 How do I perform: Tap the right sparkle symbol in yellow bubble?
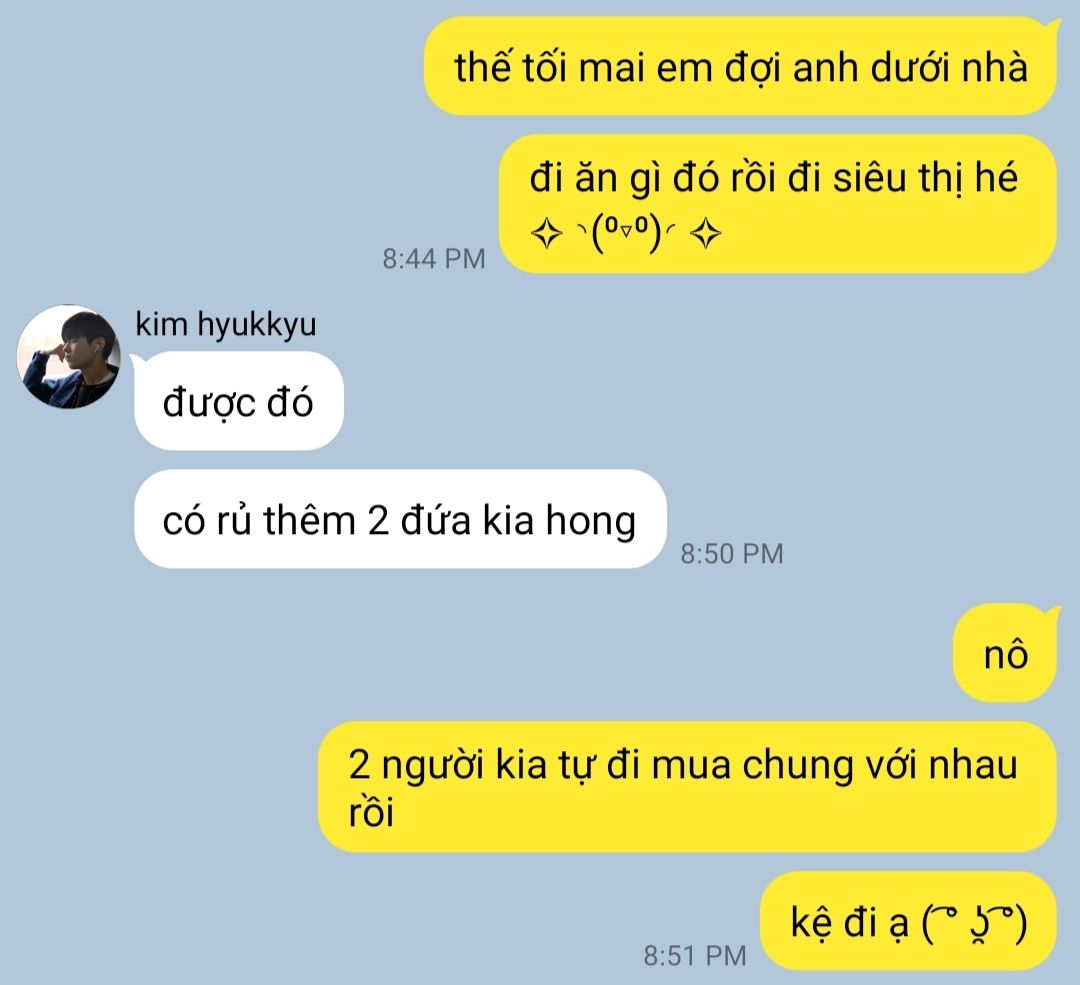706,234
